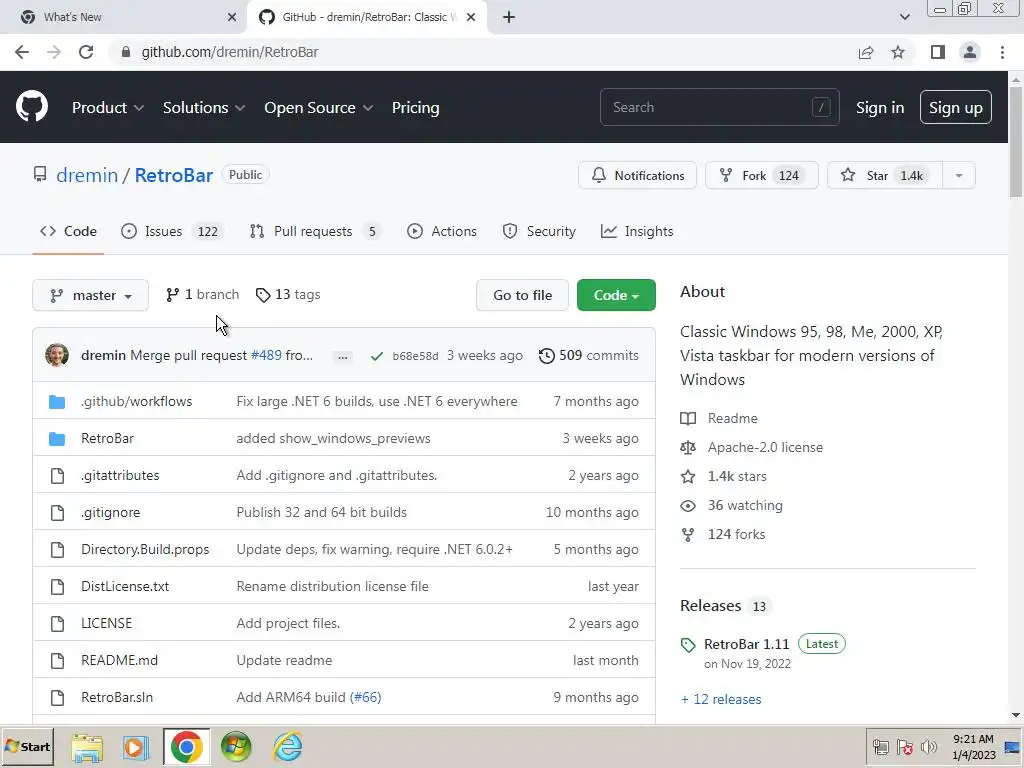Click the Windows Start button
This screenshot has width=1024, height=768.
point(27,746)
